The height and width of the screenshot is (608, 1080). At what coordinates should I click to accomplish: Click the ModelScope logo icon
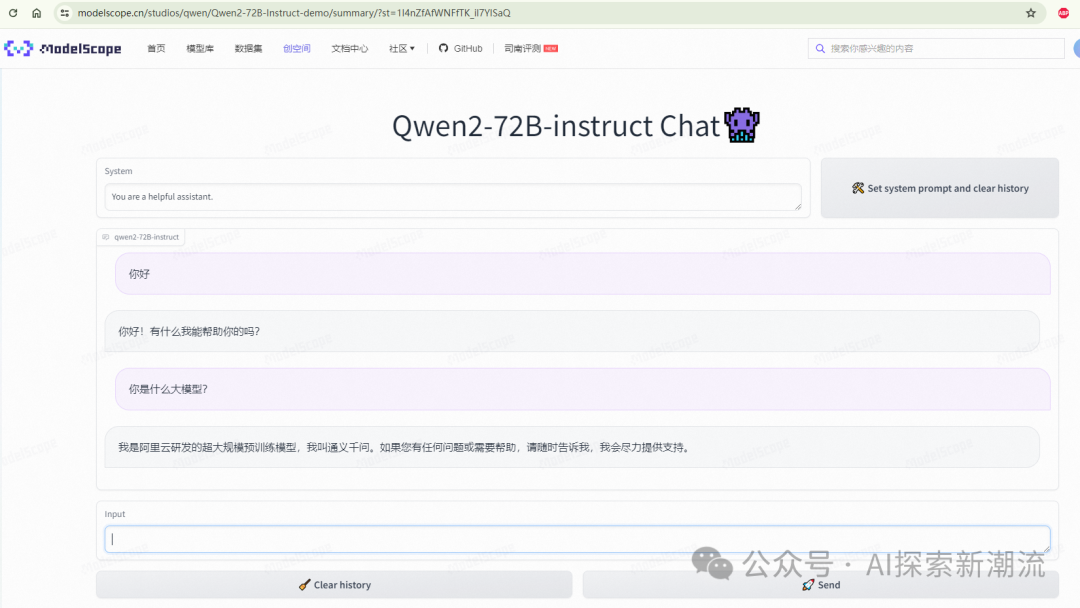point(18,47)
